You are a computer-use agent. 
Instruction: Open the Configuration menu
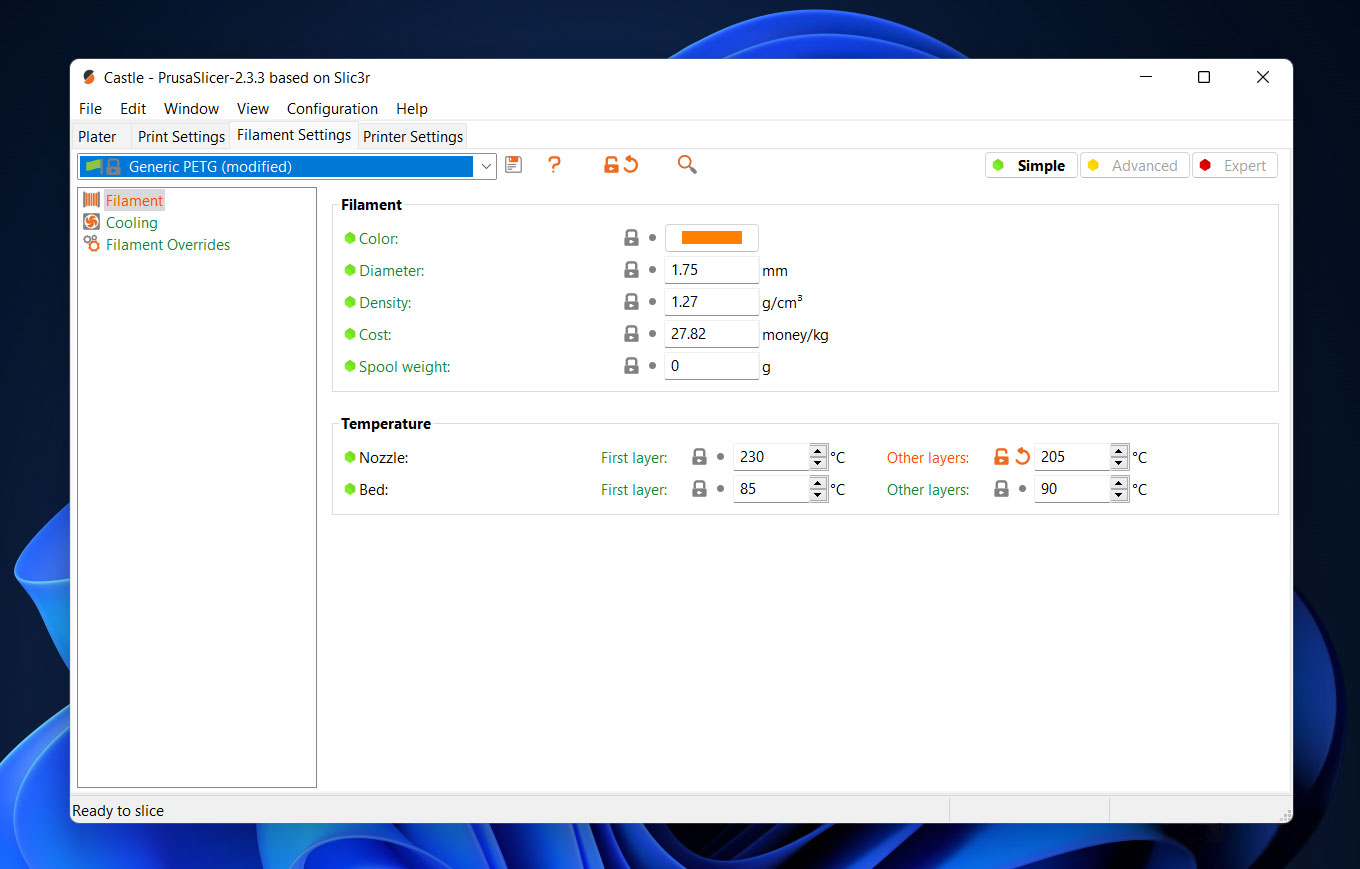(x=332, y=109)
